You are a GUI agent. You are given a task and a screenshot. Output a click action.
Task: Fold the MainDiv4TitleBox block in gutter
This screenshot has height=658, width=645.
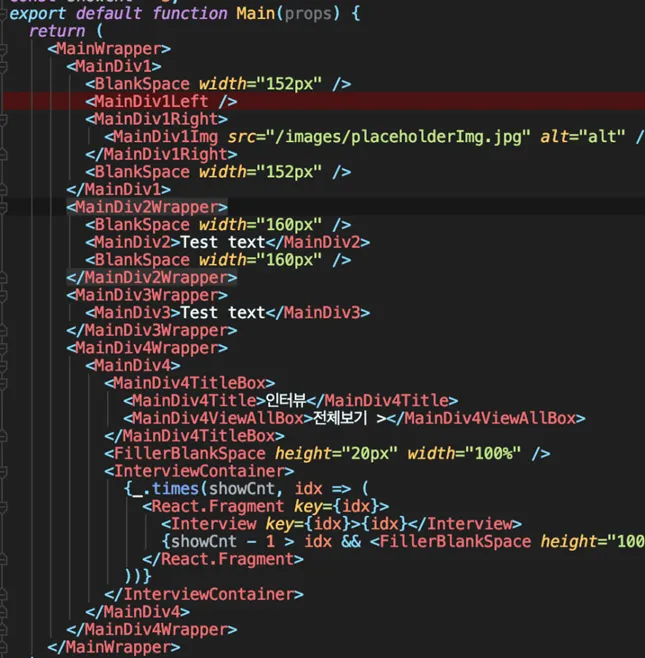coord(4,383)
